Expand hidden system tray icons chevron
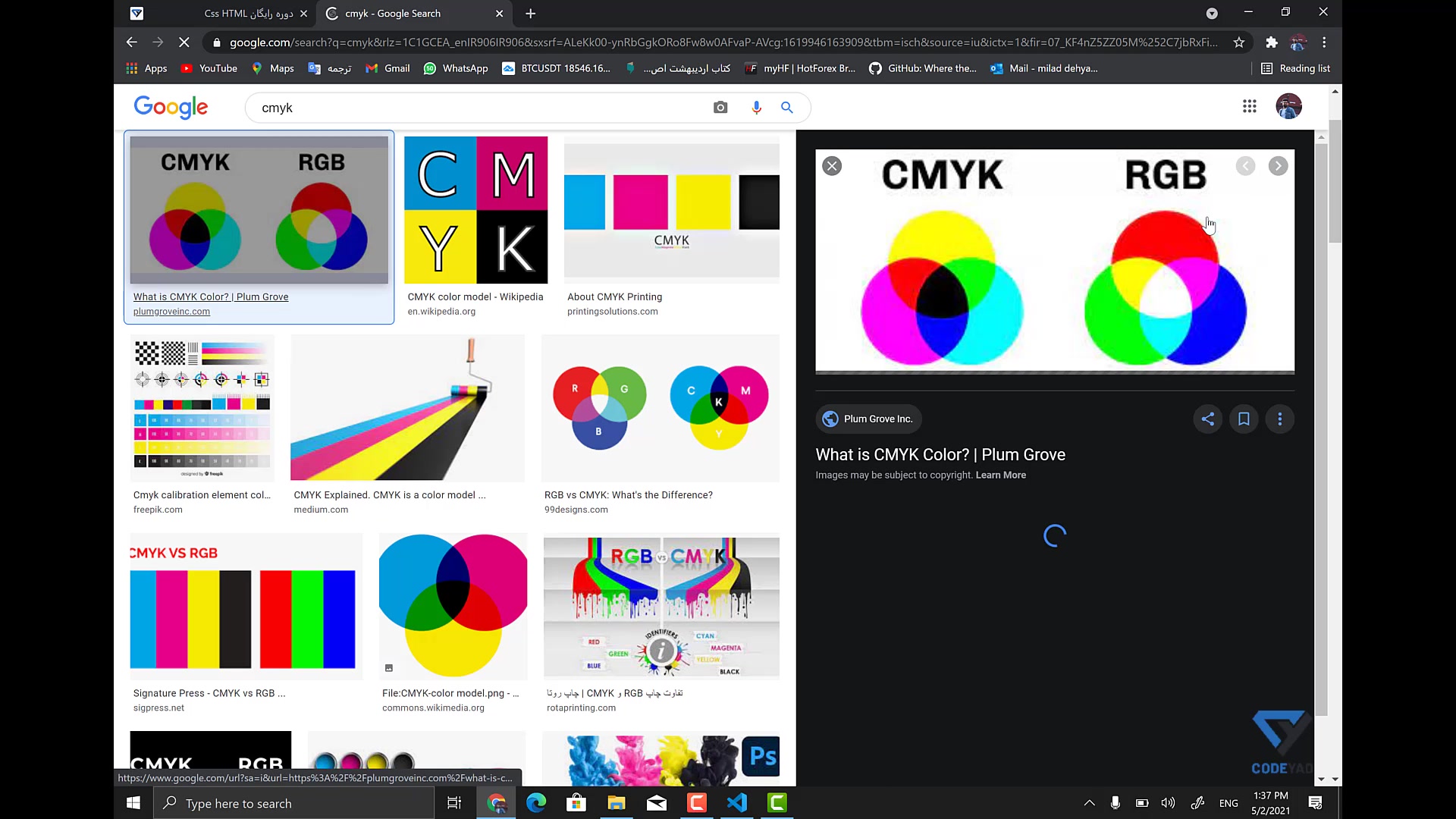Image resolution: width=1456 pixels, height=819 pixels. pyautogui.click(x=1089, y=803)
